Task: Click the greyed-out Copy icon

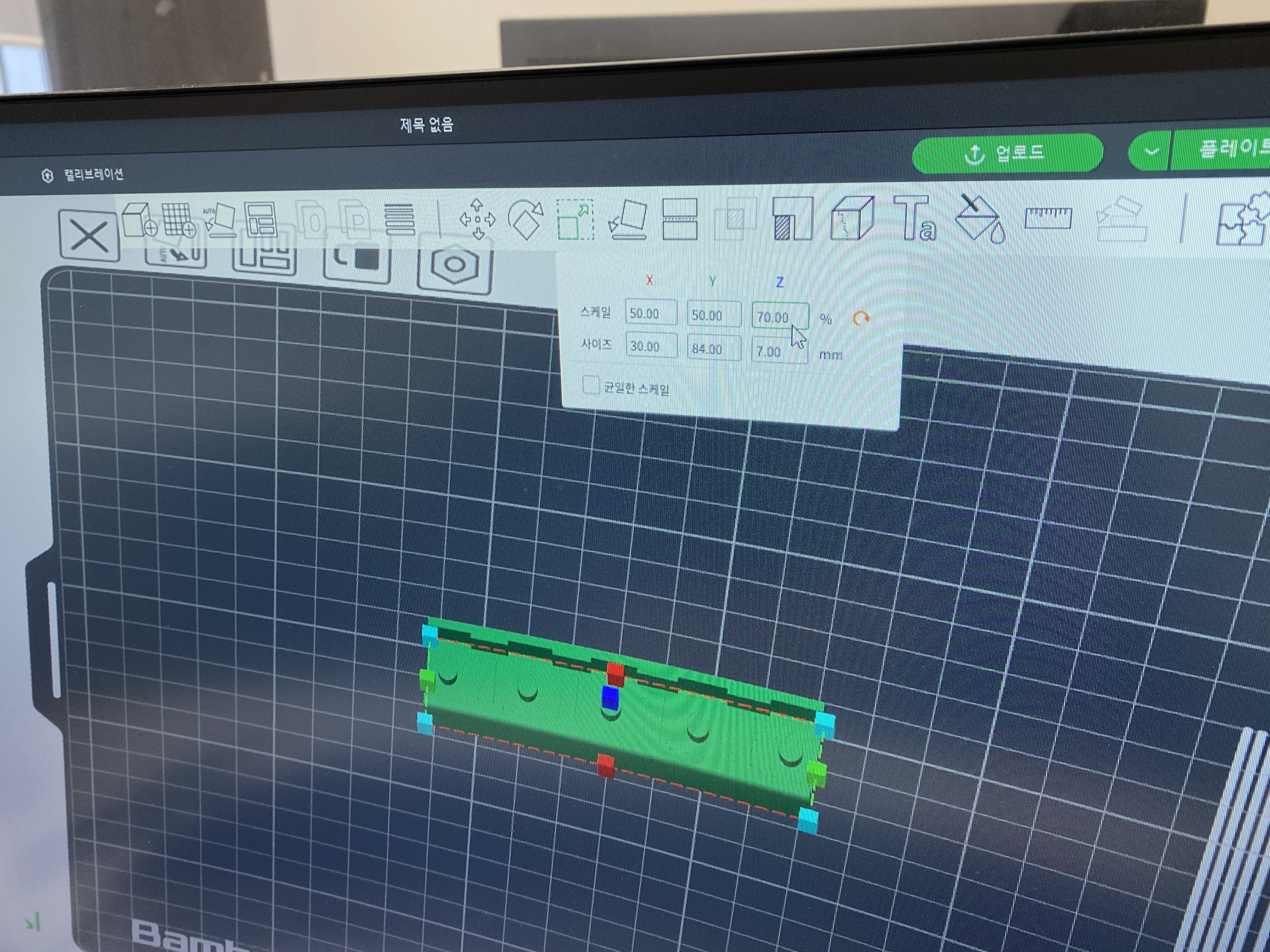Action: (312, 219)
